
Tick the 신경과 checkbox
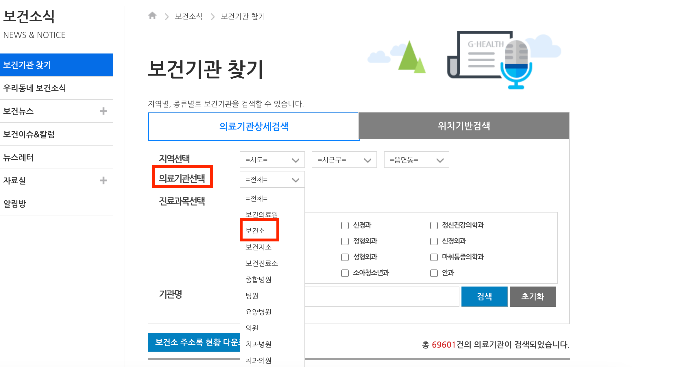click(x=345, y=225)
